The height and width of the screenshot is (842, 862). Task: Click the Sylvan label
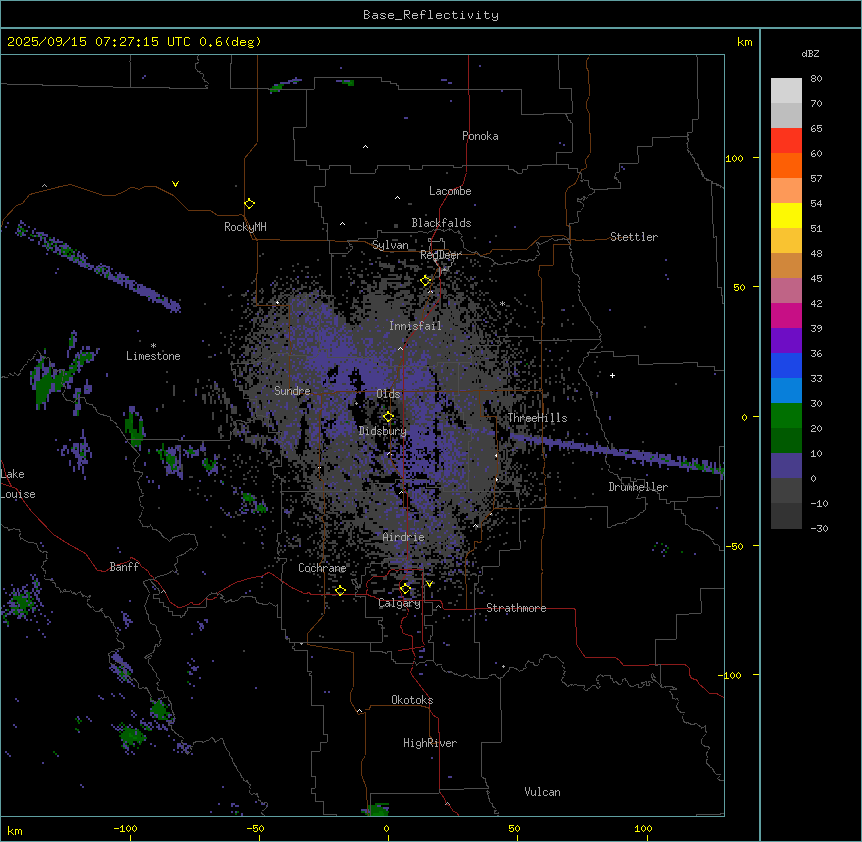coord(390,245)
